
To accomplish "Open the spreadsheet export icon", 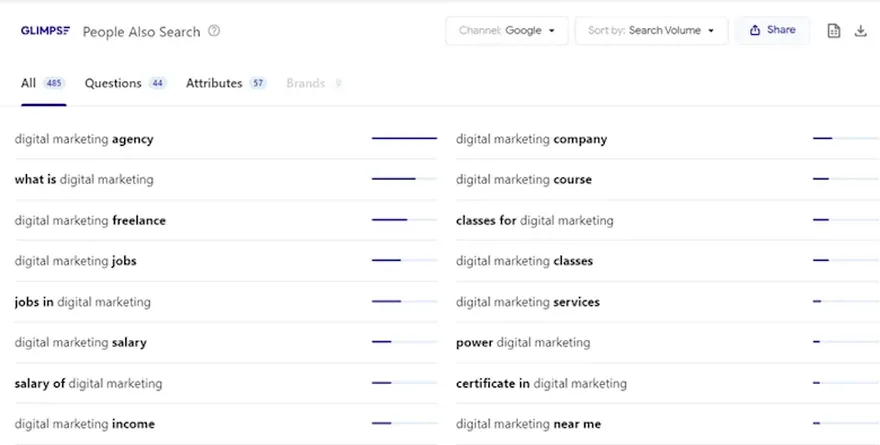I will point(834,31).
